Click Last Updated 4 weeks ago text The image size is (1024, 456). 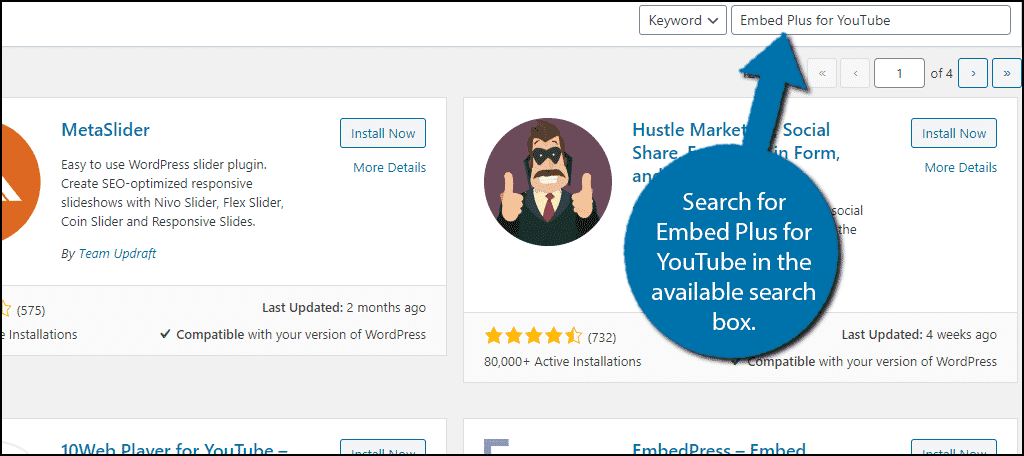click(x=919, y=335)
